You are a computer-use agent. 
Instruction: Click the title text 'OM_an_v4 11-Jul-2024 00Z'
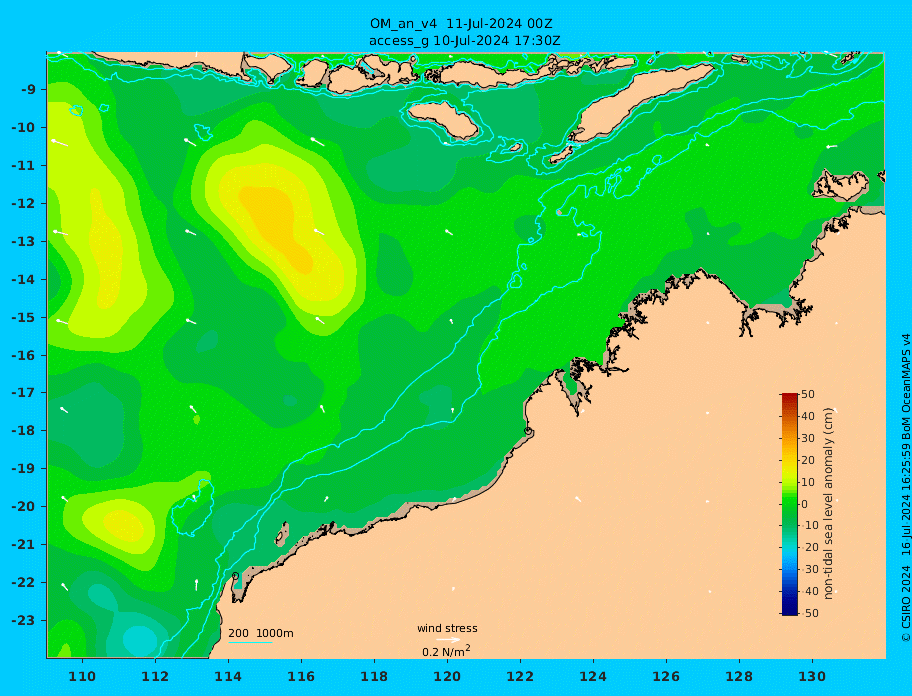pos(461,24)
